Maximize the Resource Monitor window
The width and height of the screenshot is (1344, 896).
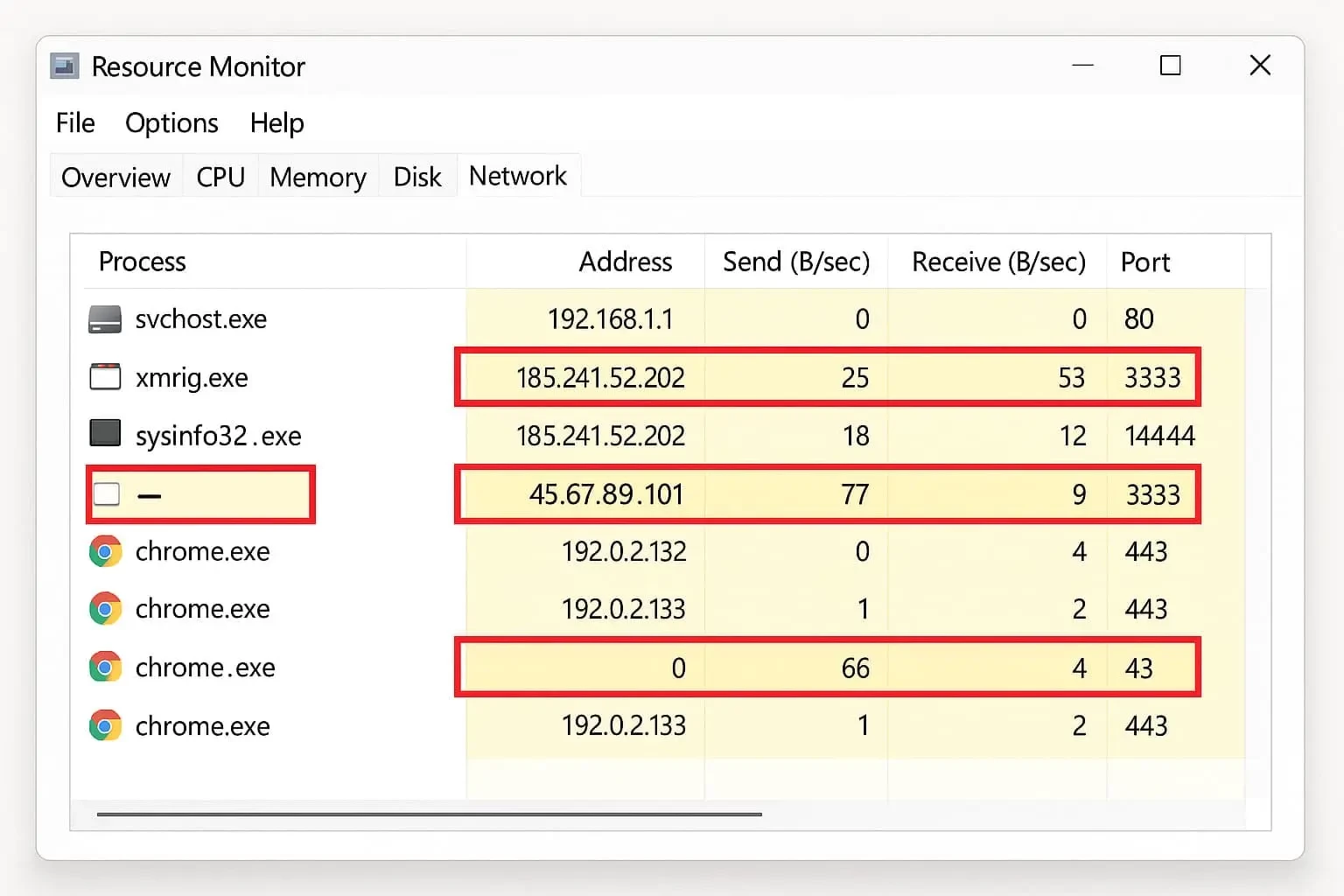pos(1170,66)
